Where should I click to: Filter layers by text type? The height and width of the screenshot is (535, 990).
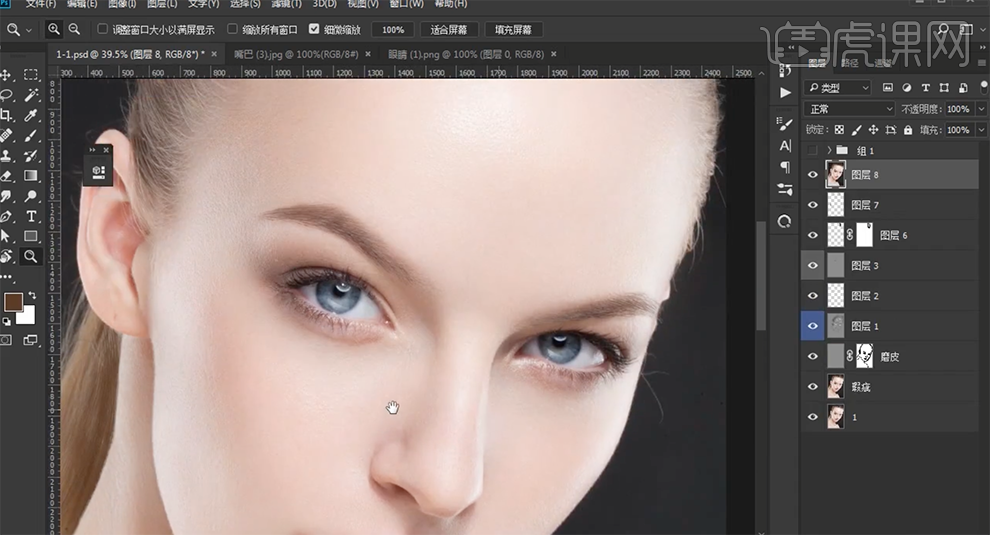pyautogui.click(x=926, y=88)
